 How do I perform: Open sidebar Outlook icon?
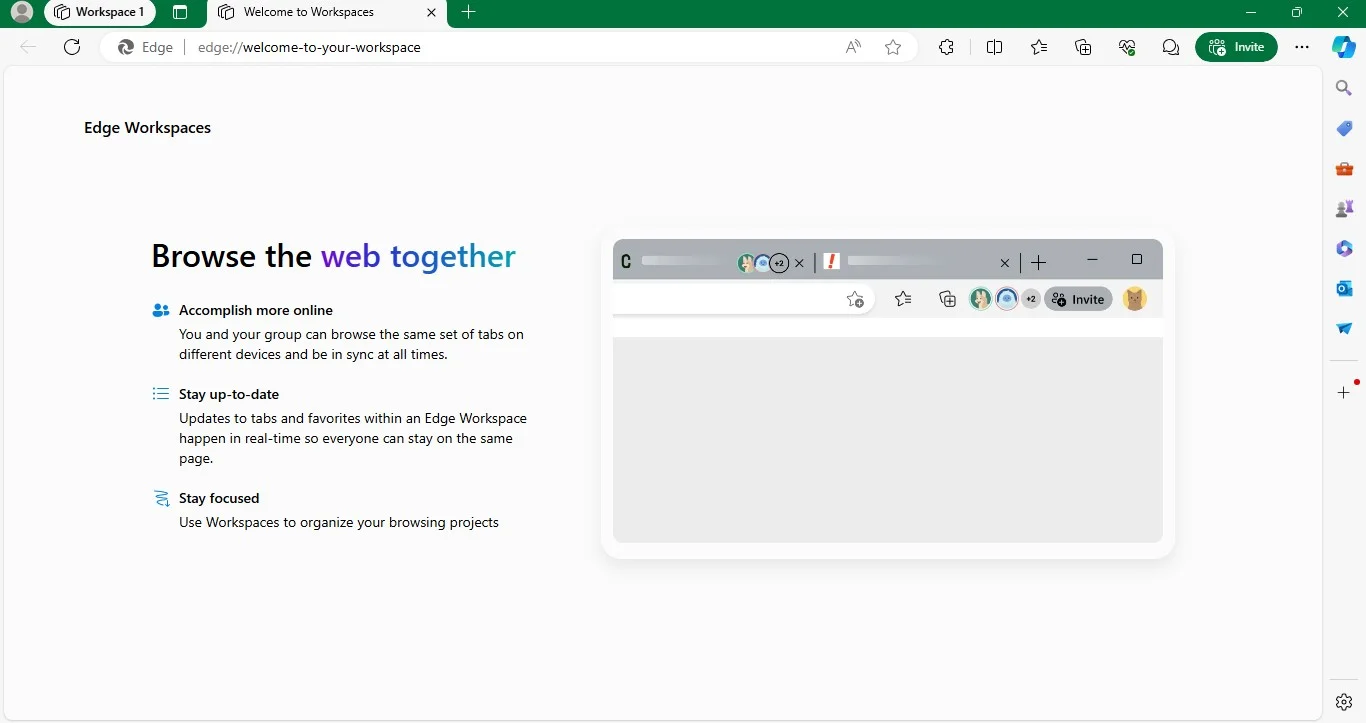pos(1344,288)
